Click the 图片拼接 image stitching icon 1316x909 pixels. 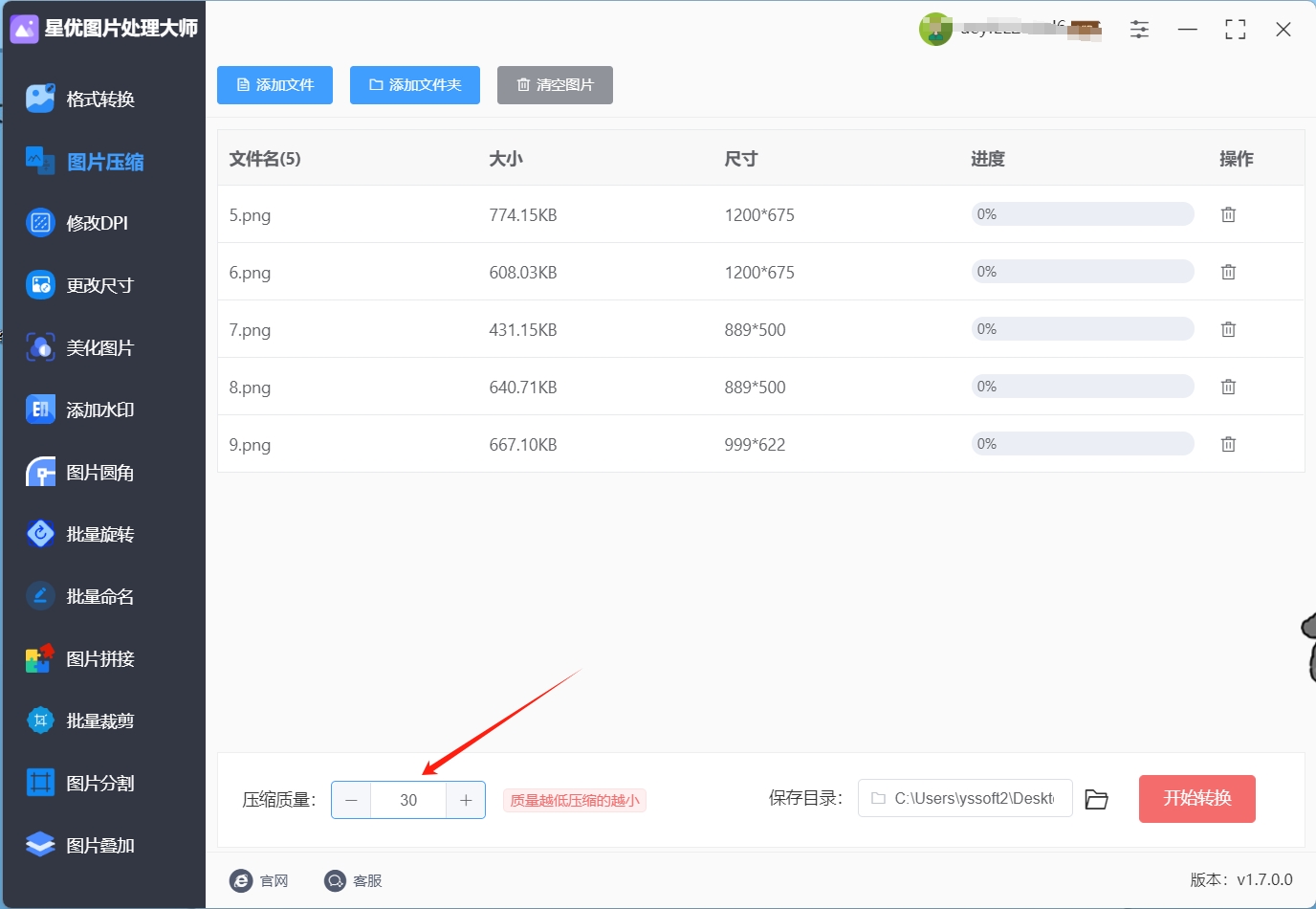point(40,658)
